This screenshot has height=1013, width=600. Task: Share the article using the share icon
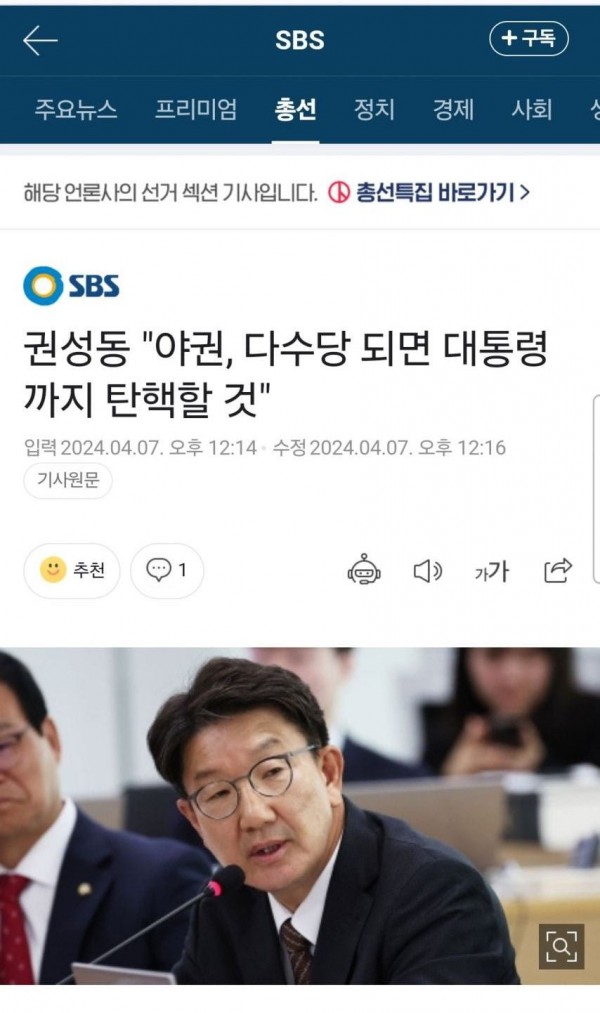click(558, 570)
